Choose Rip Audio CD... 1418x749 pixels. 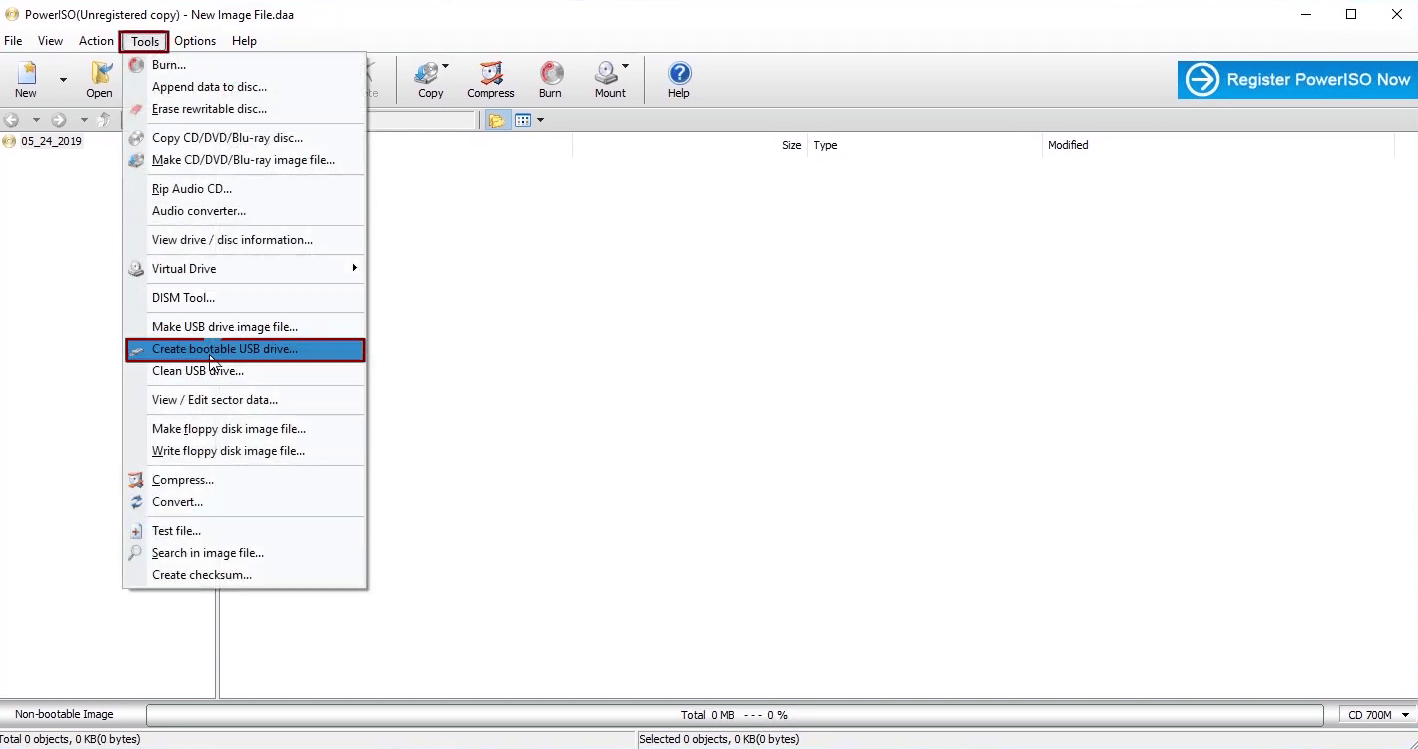pos(245,189)
